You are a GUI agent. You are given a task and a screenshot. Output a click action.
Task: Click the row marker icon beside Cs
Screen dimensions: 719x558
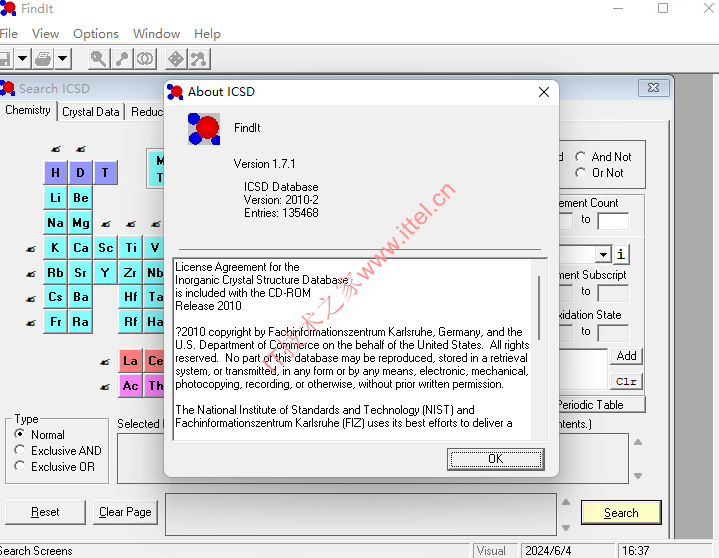31,298
